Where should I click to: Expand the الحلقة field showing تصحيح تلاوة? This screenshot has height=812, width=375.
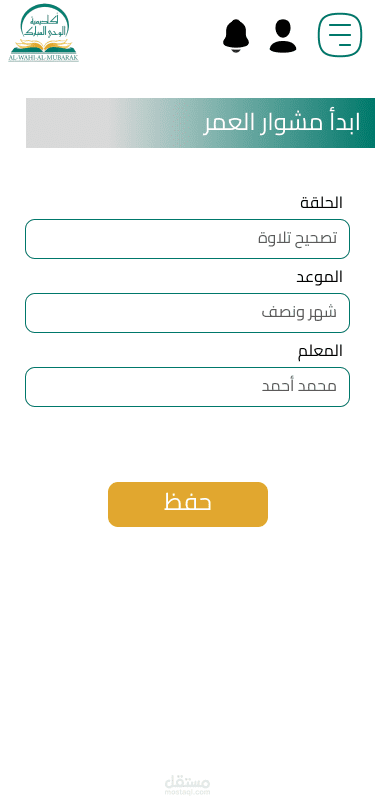(x=188, y=239)
